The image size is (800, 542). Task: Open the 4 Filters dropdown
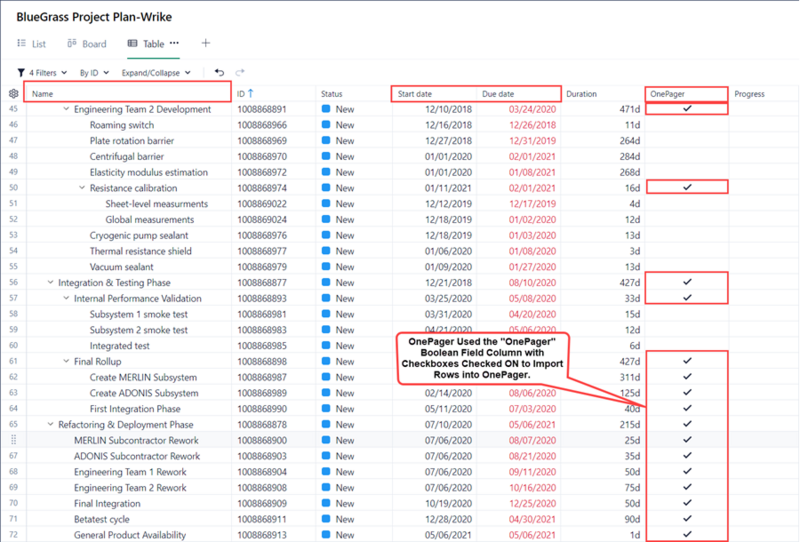click(42, 72)
